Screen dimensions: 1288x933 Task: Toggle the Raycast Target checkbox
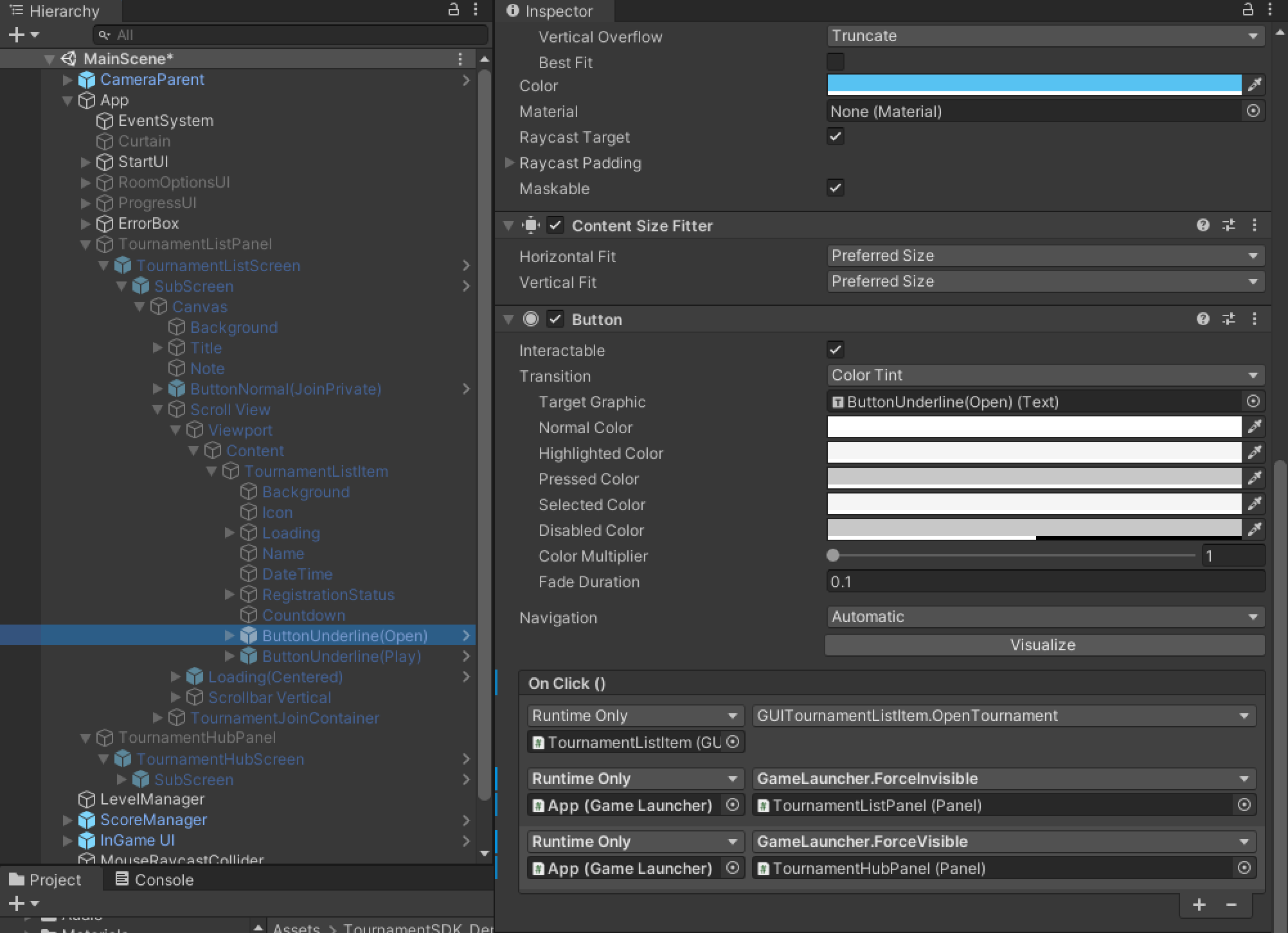pos(835,137)
